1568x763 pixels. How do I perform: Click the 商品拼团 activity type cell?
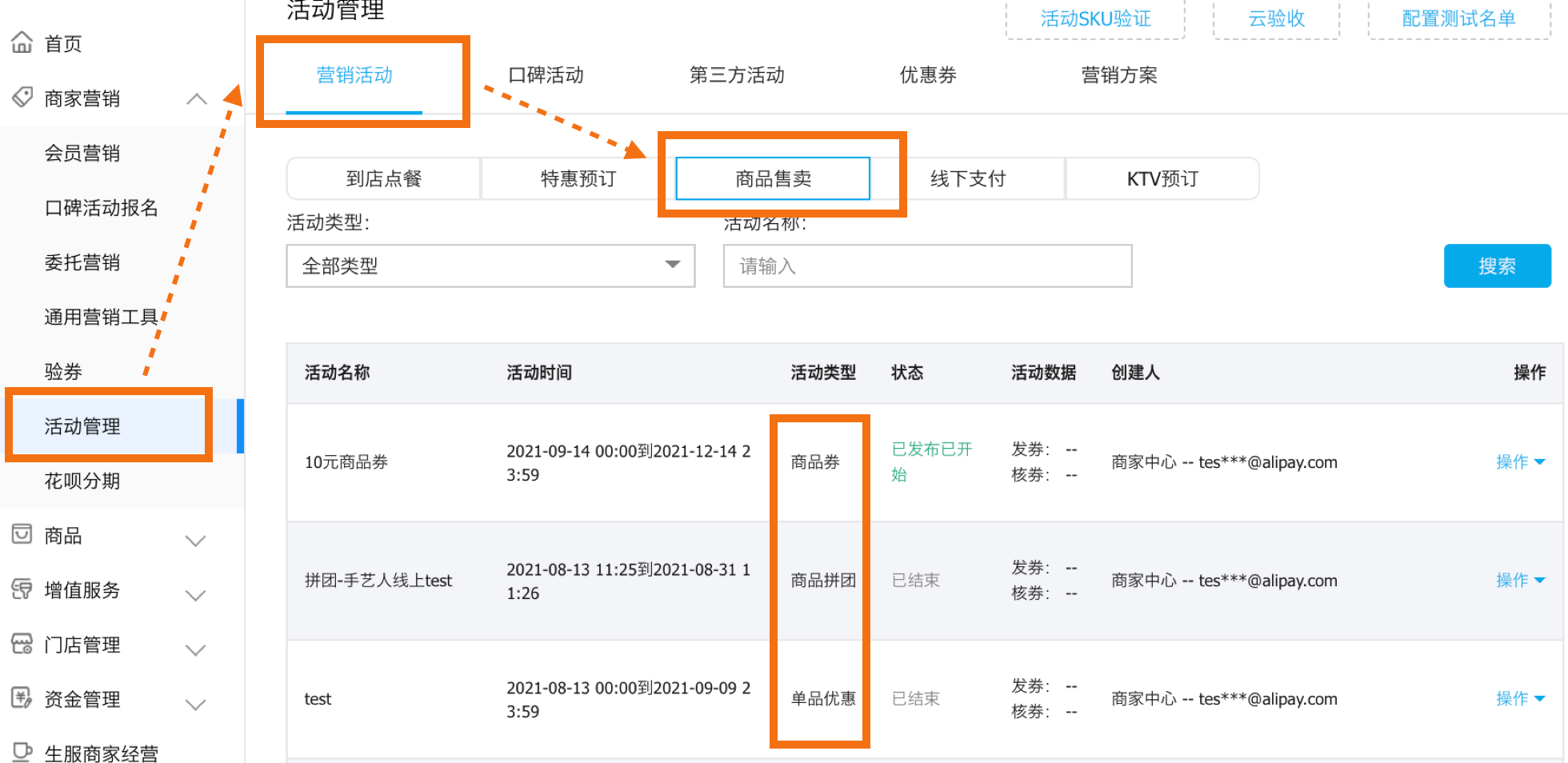pos(823,580)
